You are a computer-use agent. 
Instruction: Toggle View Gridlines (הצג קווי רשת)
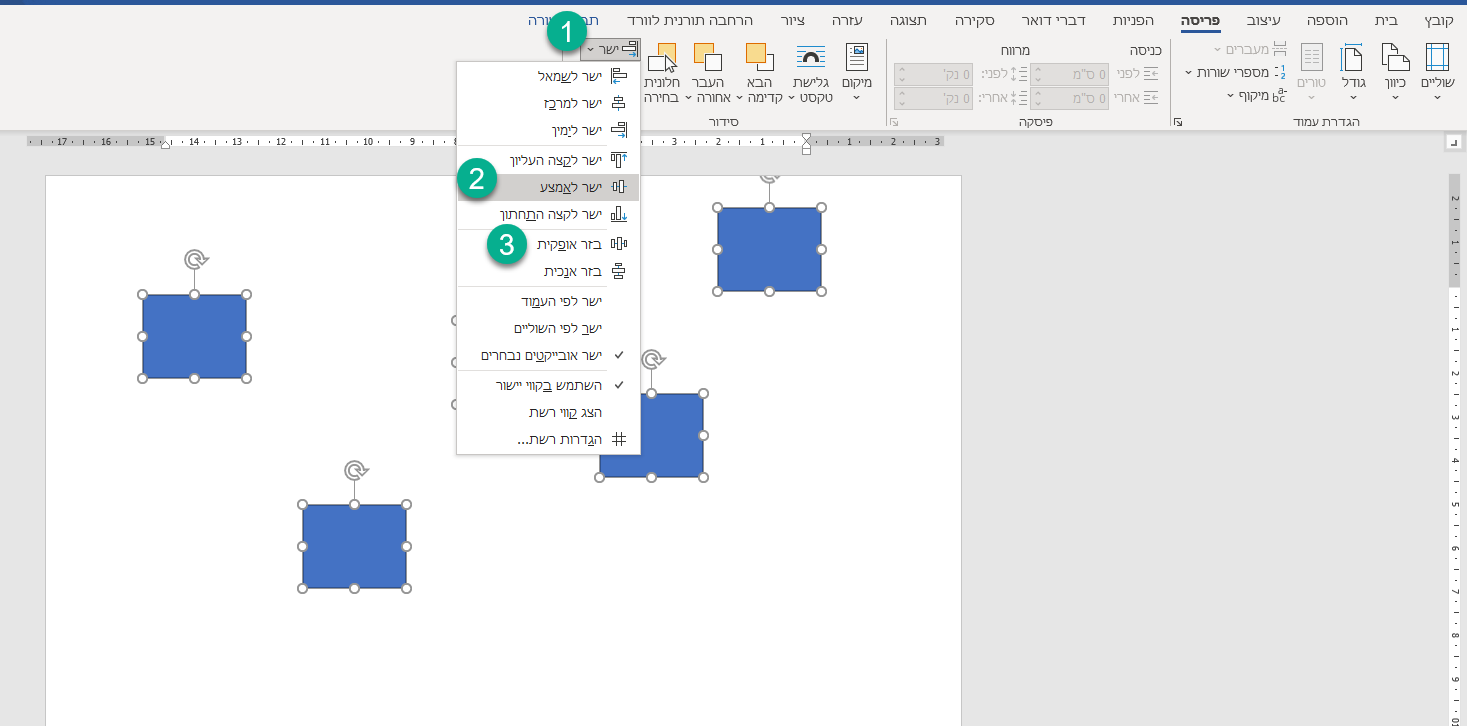tap(548, 412)
